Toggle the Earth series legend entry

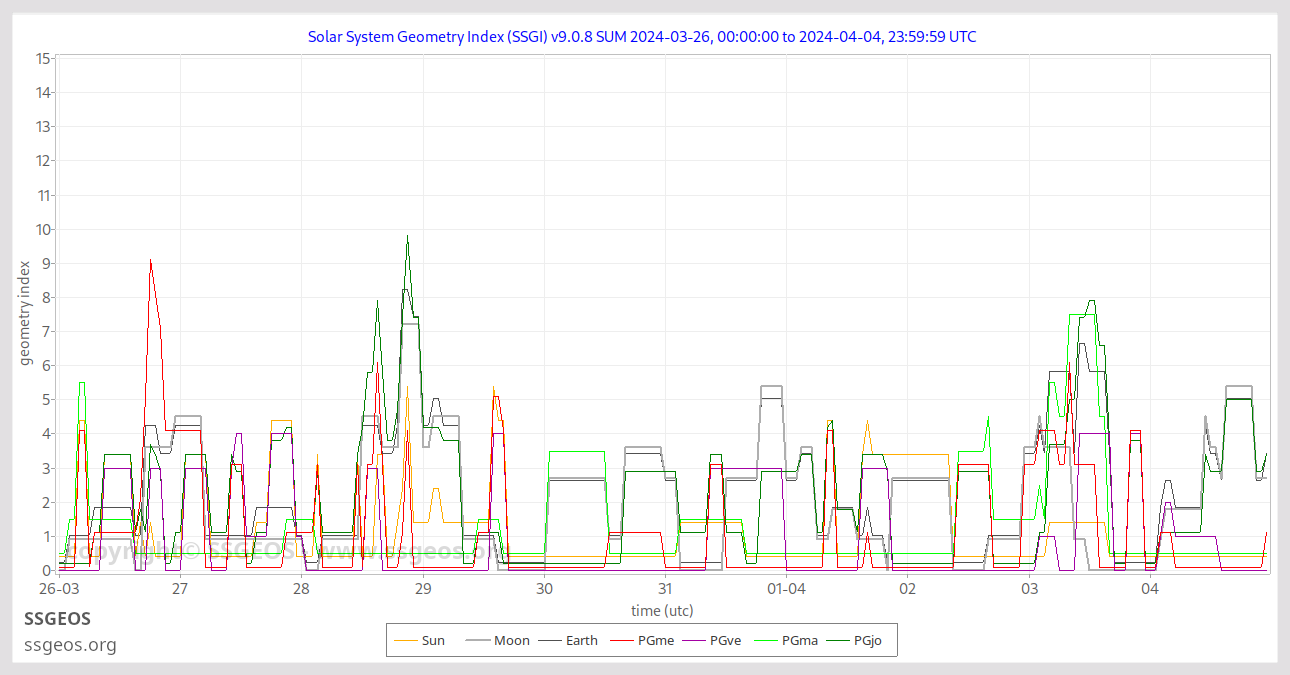[x=581, y=640]
